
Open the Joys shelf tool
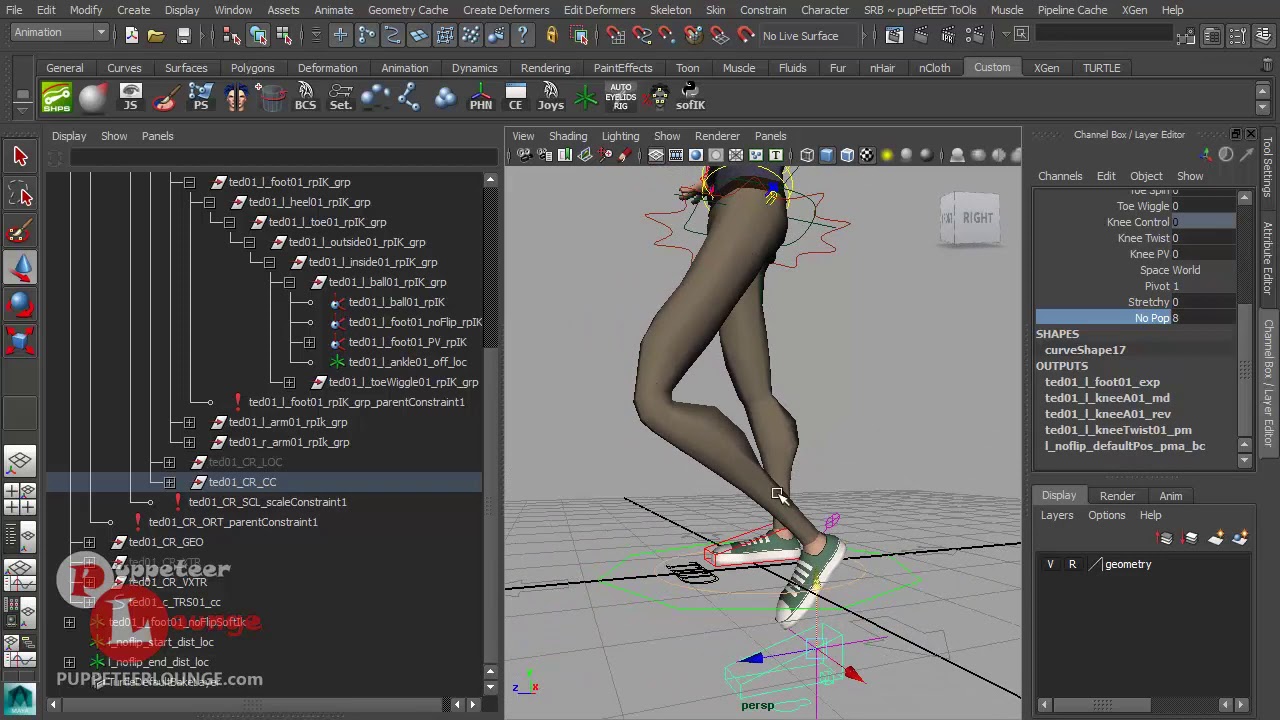[x=551, y=97]
